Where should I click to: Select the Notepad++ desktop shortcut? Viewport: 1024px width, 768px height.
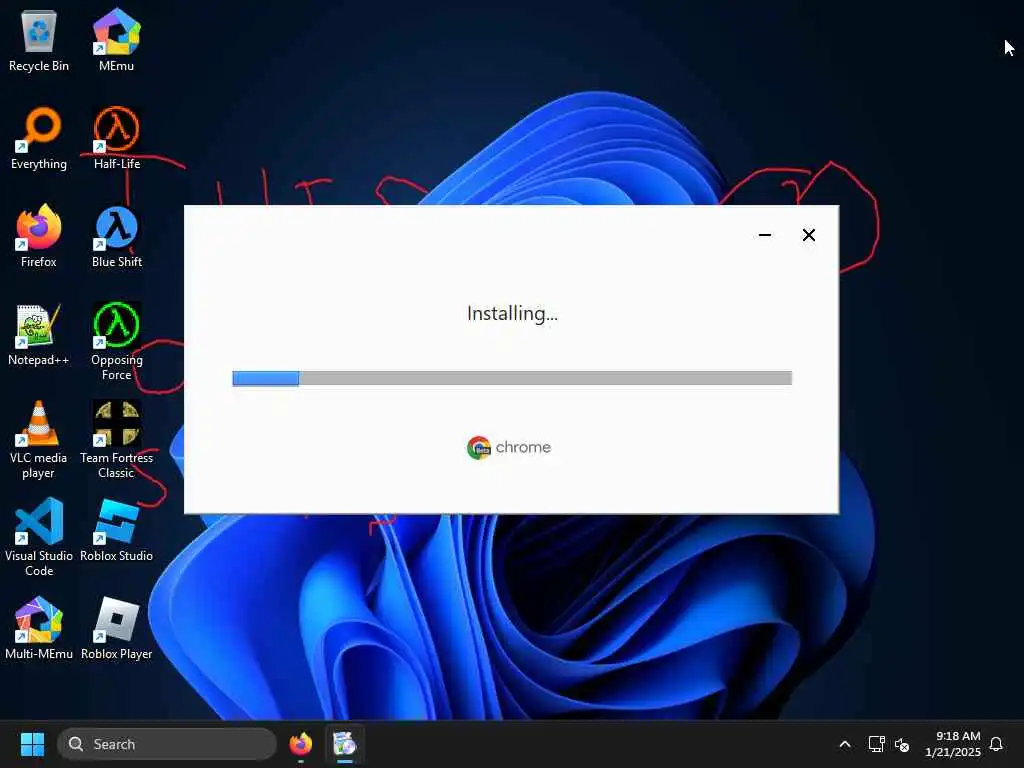[39, 334]
